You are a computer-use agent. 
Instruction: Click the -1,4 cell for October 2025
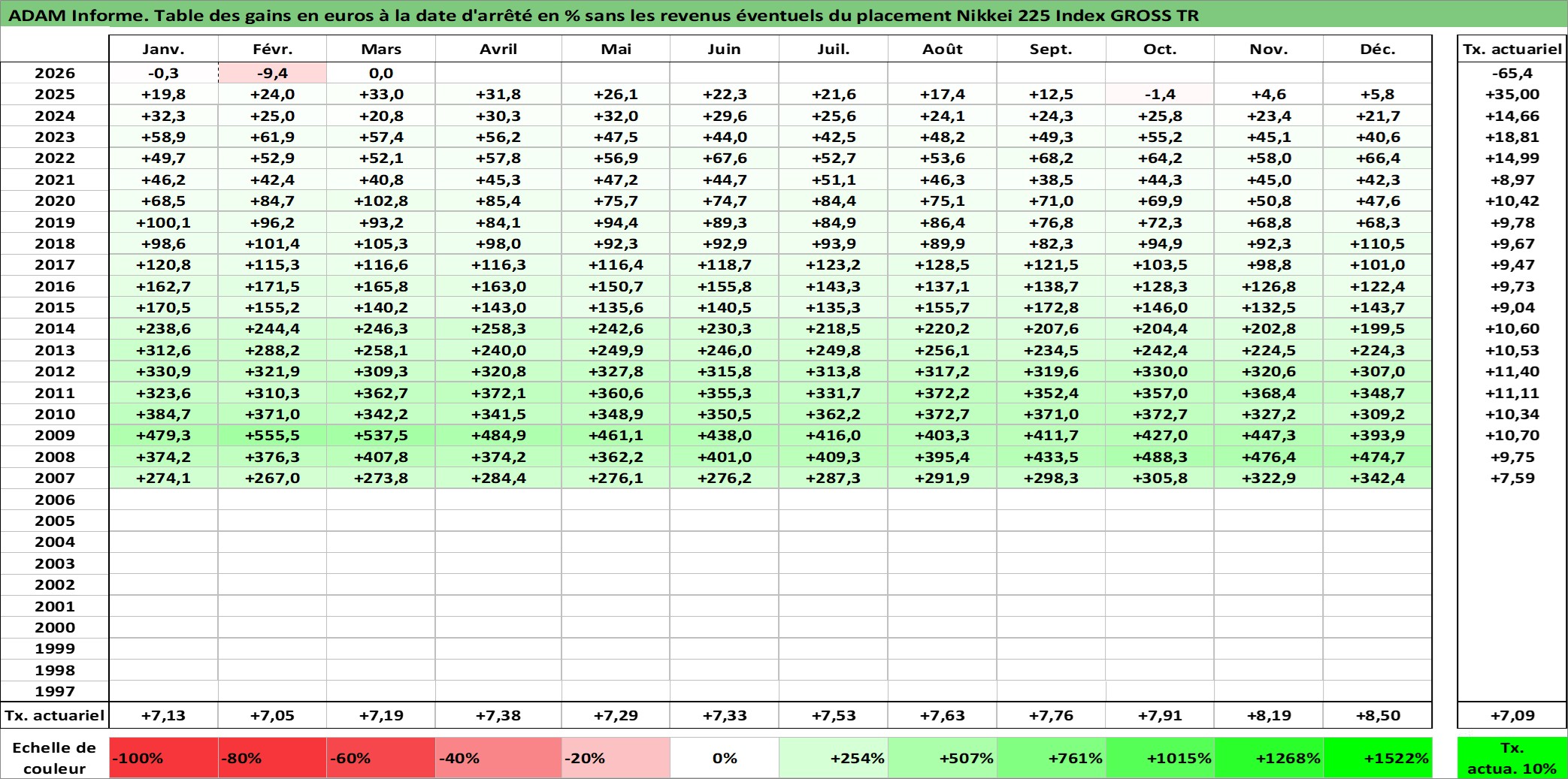click(x=1160, y=94)
